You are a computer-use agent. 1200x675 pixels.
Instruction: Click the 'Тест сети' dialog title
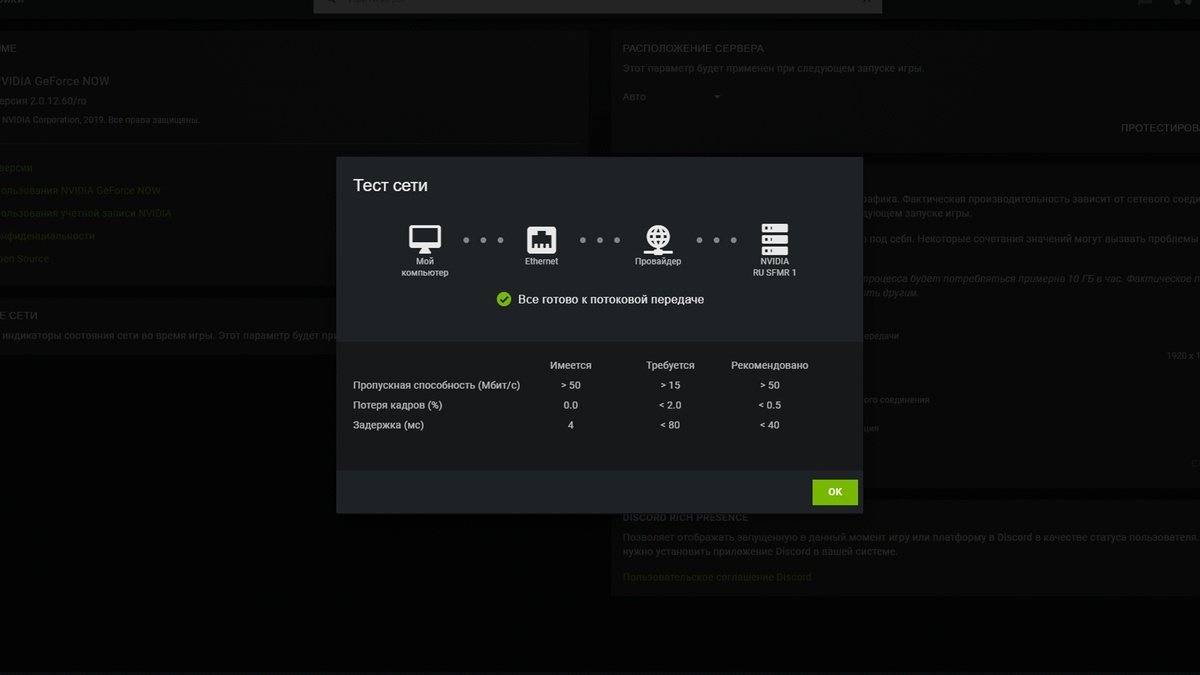[390, 185]
